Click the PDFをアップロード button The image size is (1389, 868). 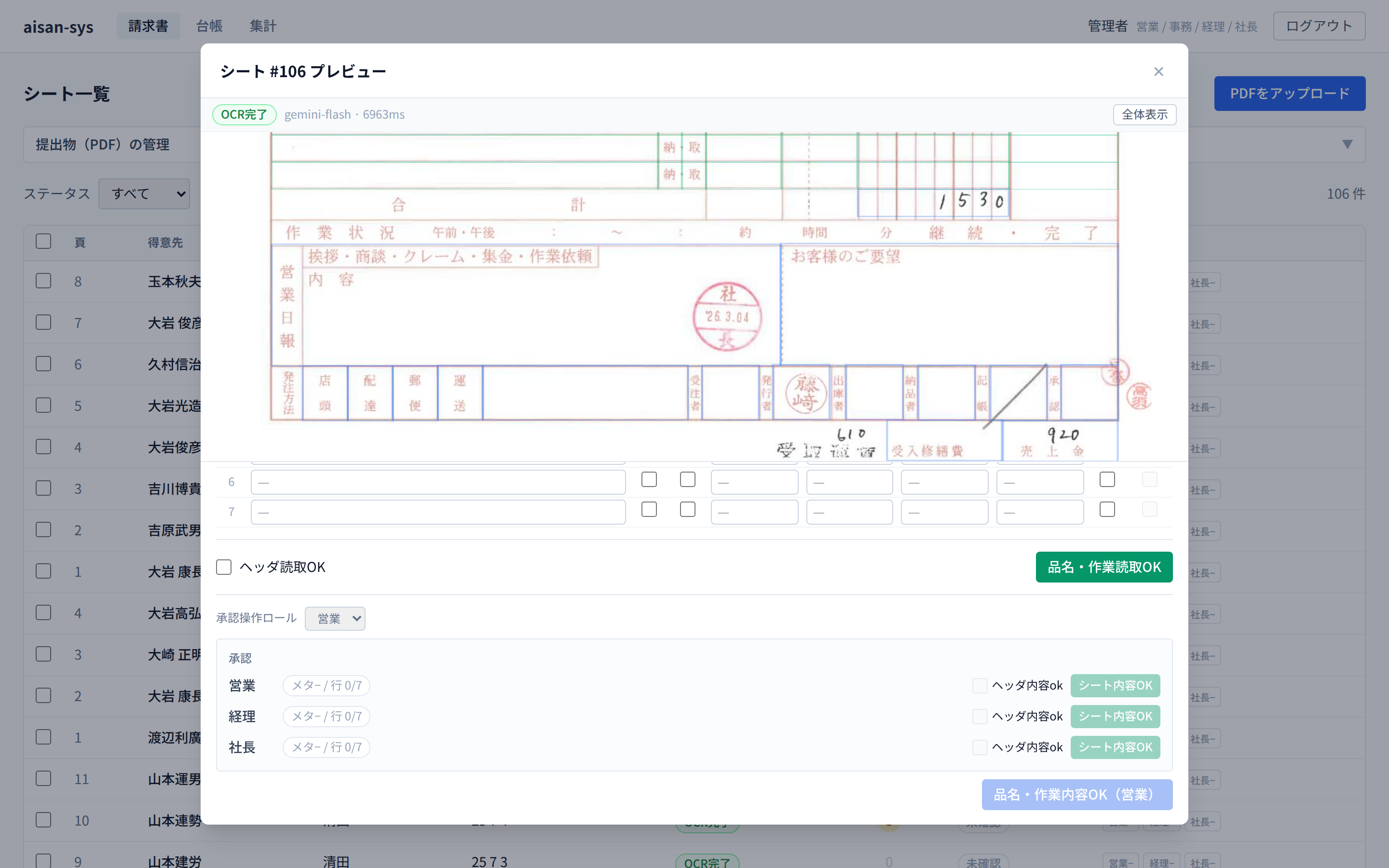[x=1290, y=94]
